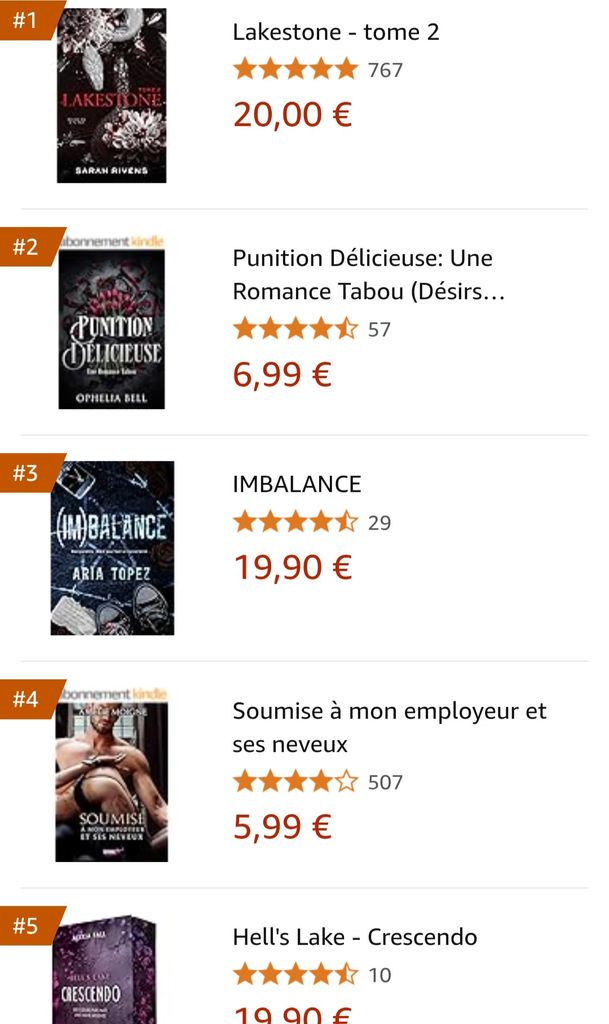Select the Soumise à mon employeur cover
Image resolution: width=609 pixels, height=1024 pixels.
(111, 778)
